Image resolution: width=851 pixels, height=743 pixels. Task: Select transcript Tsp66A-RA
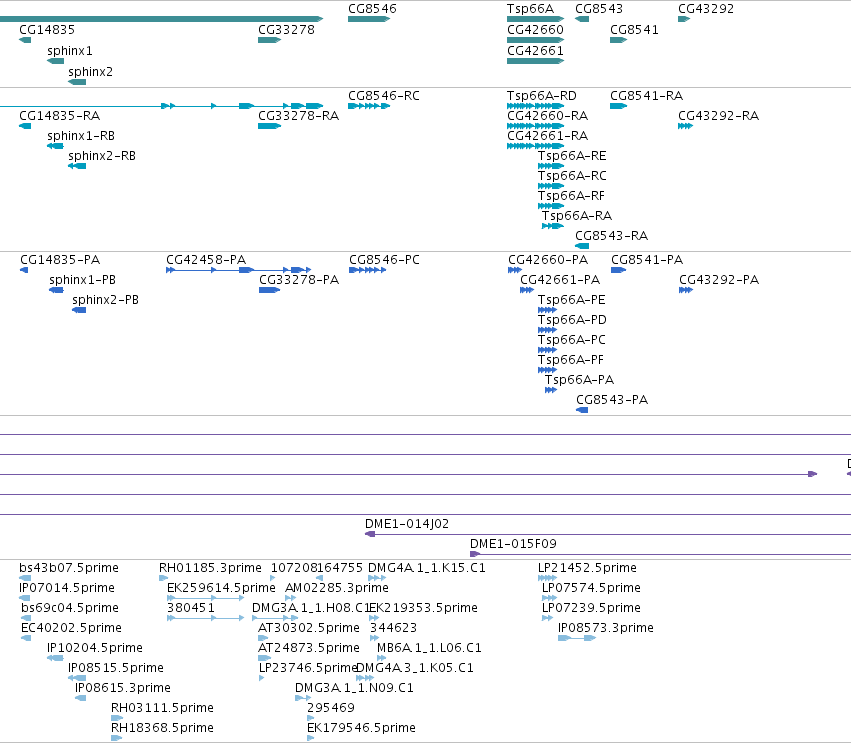point(552,226)
